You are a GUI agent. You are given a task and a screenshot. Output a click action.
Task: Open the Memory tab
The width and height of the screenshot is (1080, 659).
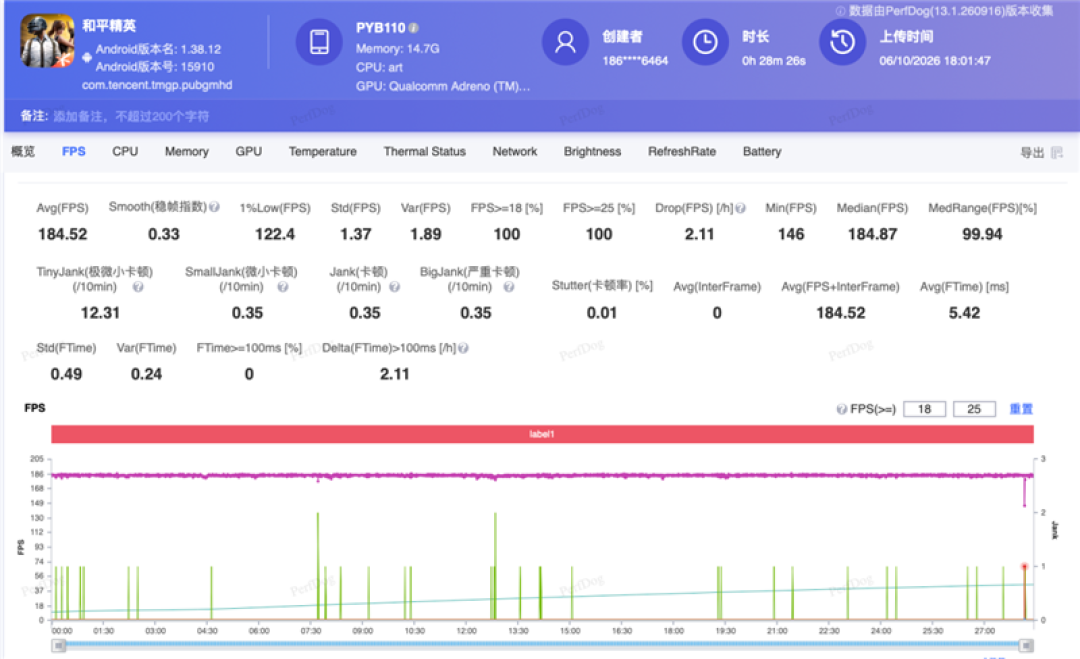(187, 151)
